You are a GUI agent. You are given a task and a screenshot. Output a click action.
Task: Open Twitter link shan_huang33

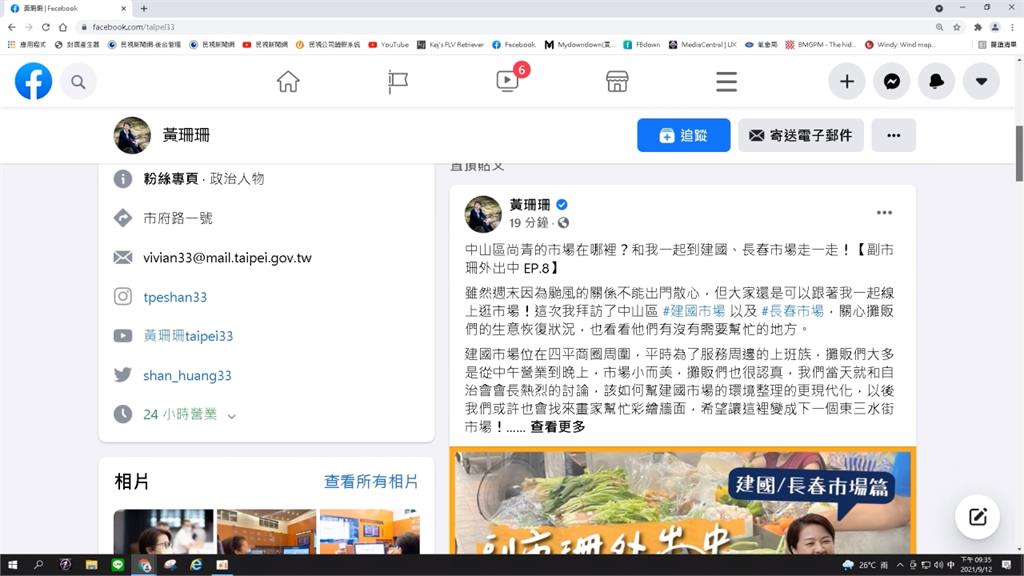click(187, 376)
